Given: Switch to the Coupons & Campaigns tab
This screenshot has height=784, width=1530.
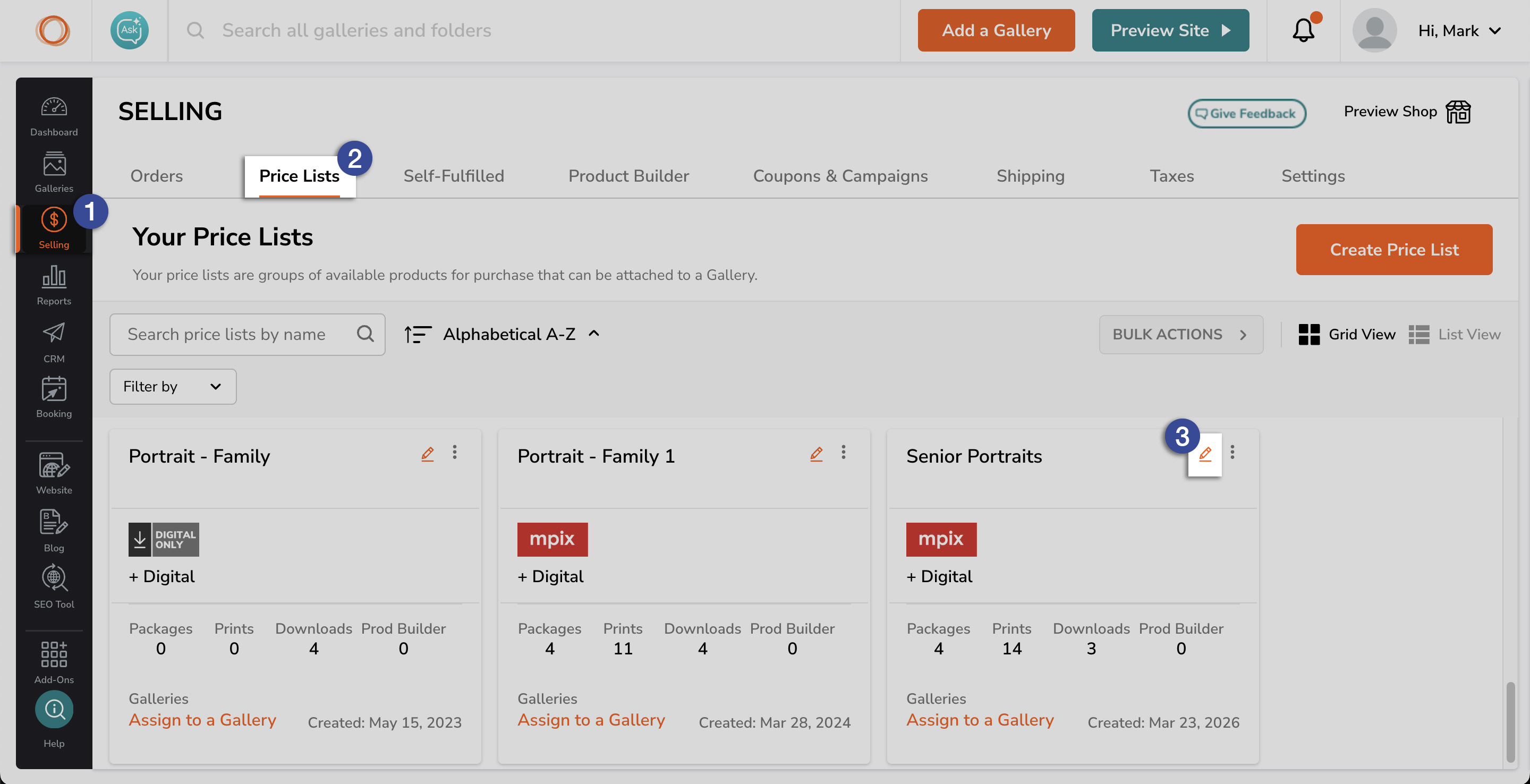Looking at the screenshot, I should [840, 176].
